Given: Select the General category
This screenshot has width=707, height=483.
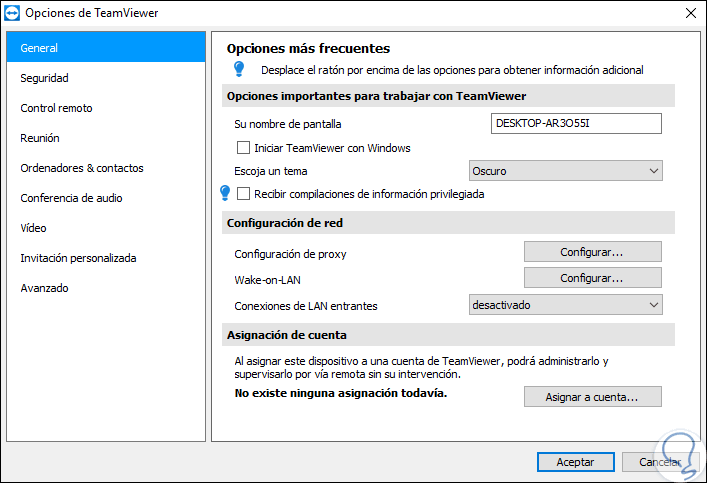Looking at the screenshot, I should coord(106,48).
